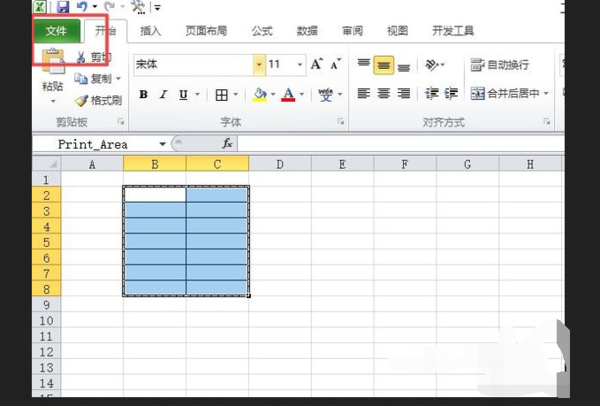Switch to the 审阅 ribbon tab
This screenshot has width=600, height=406.
tap(352, 31)
